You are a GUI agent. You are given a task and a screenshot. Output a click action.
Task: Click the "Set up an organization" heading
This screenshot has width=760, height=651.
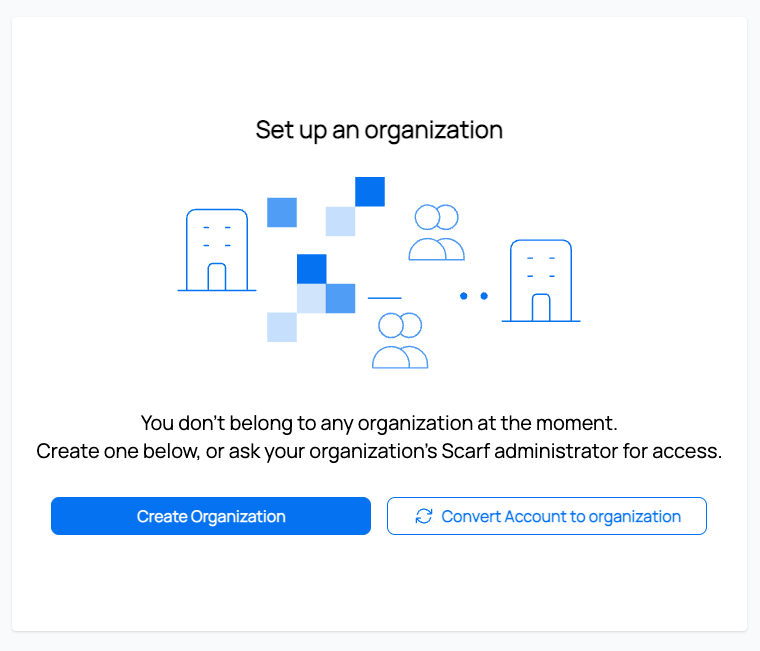click(x=379, y=130)
